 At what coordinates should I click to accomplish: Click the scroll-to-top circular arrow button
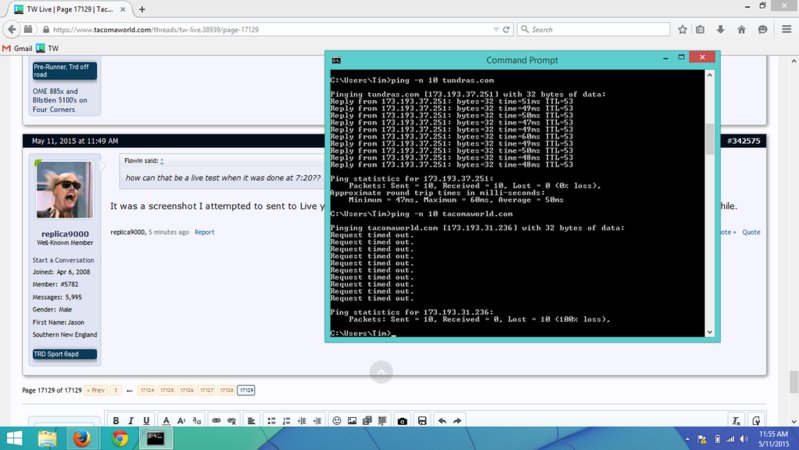tap(381, 372)
